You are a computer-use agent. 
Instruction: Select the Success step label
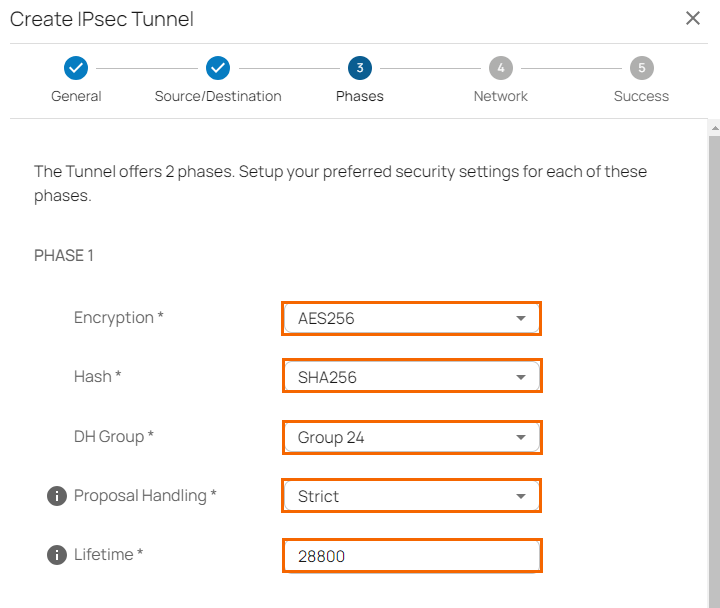pyautogui.click(x=642, y=96)
